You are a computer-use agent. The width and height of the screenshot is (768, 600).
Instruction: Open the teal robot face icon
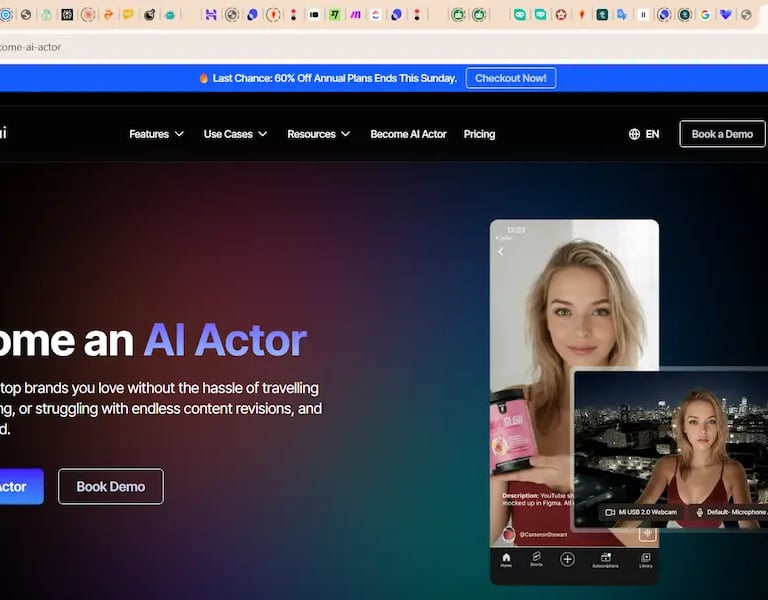tap(170, 15)
